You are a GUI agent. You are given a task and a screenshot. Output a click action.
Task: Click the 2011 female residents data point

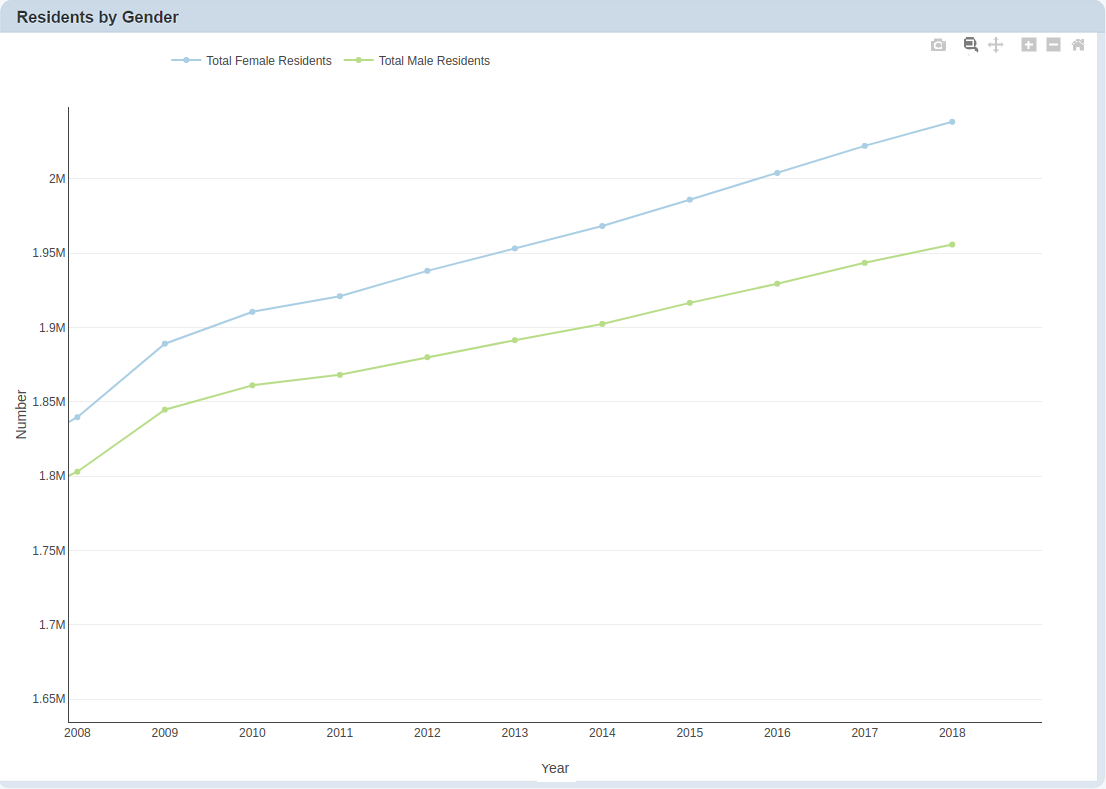pos(340,296)
